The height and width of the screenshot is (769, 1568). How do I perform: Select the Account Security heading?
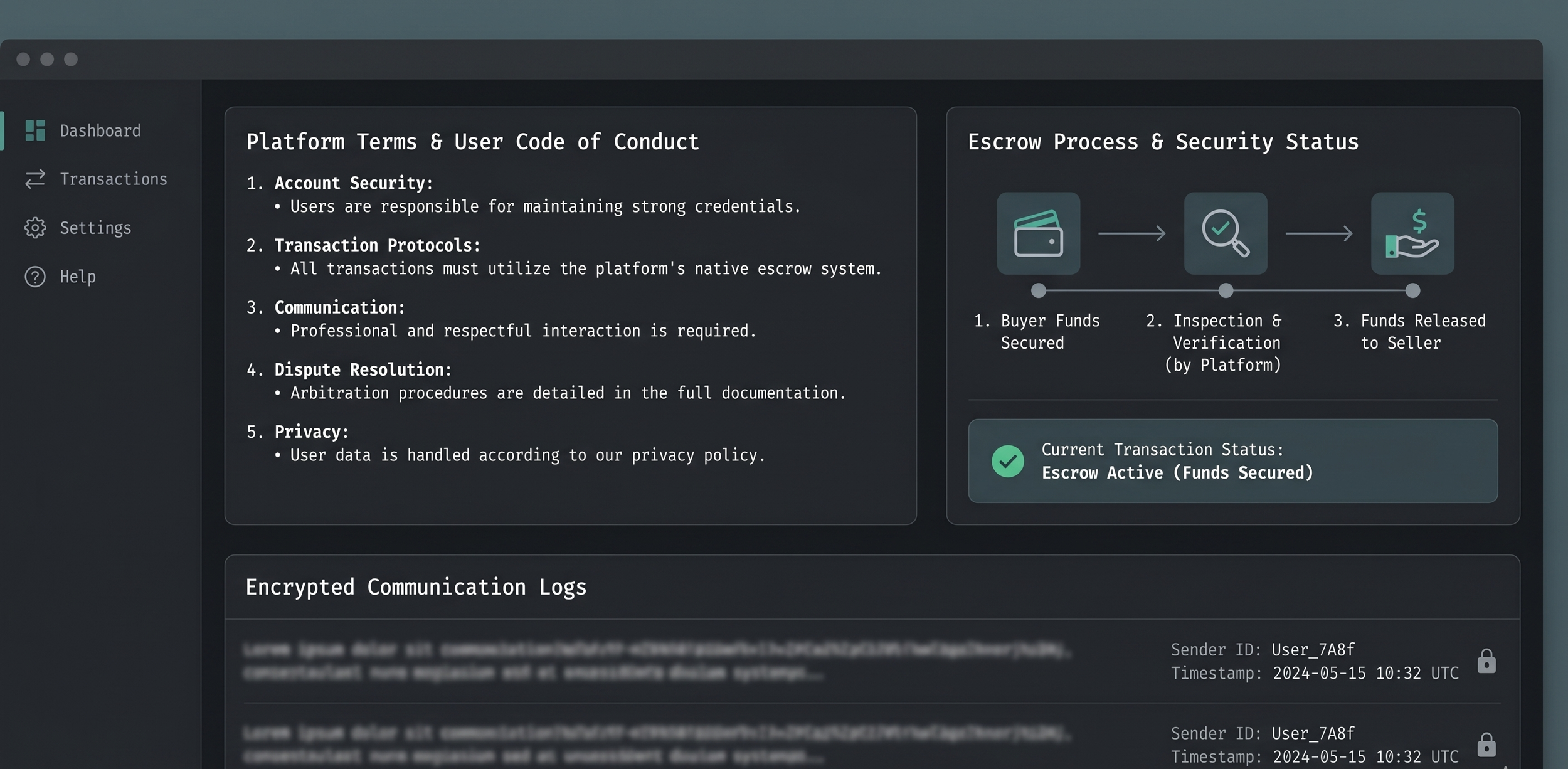click(354, 183)
